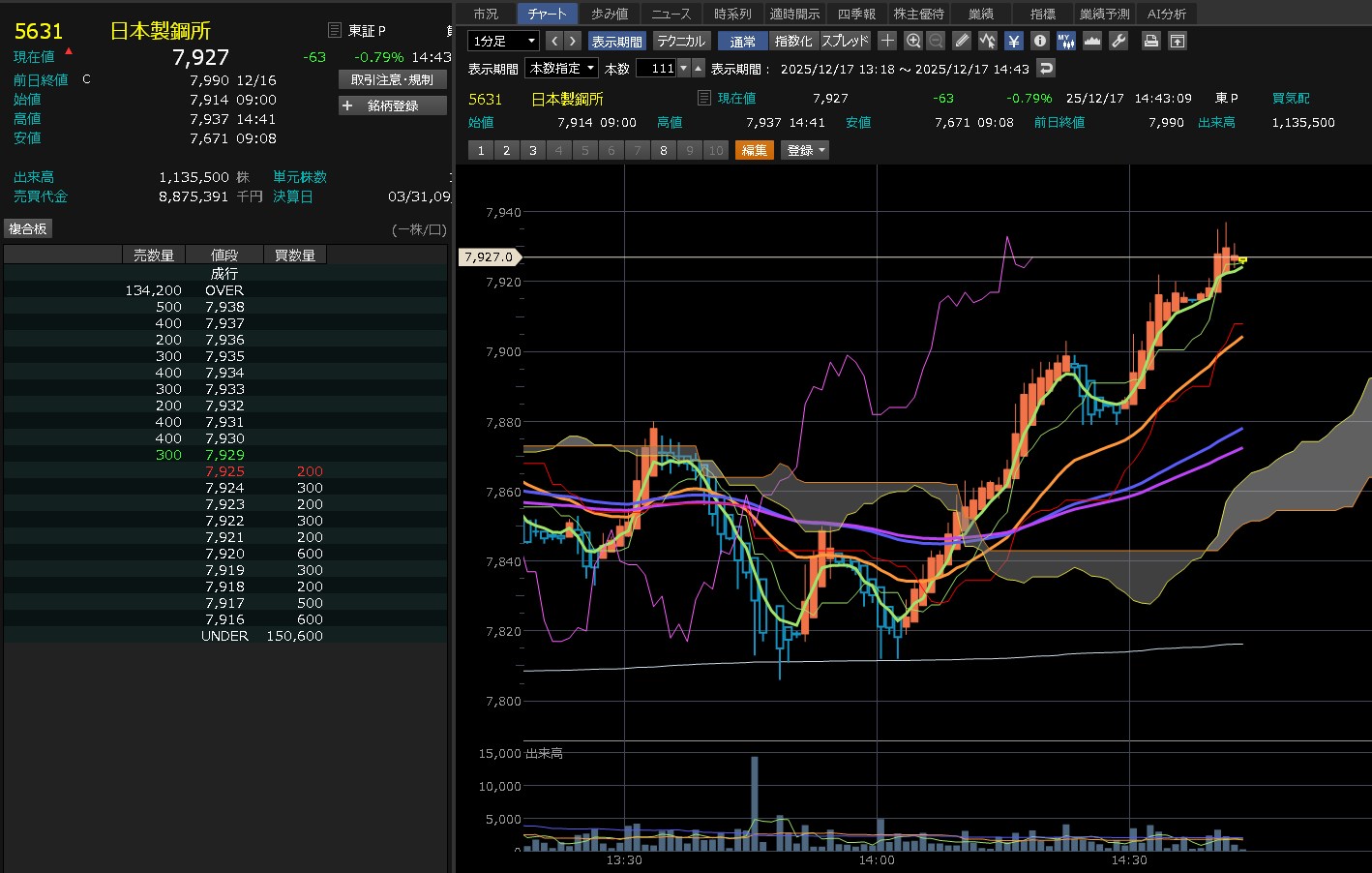The image size is (1372, 873).
Task: Click the pop-out window icon
Action: coord(1177,41)
